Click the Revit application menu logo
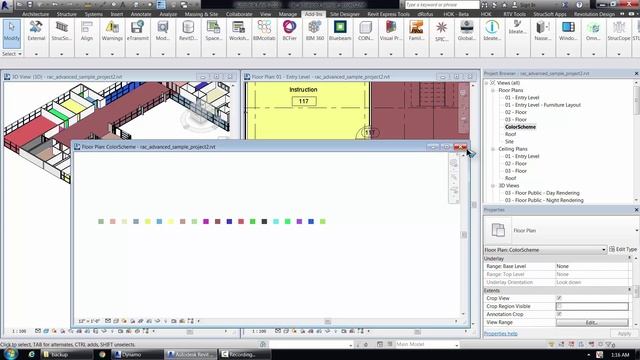 [6, 5]
